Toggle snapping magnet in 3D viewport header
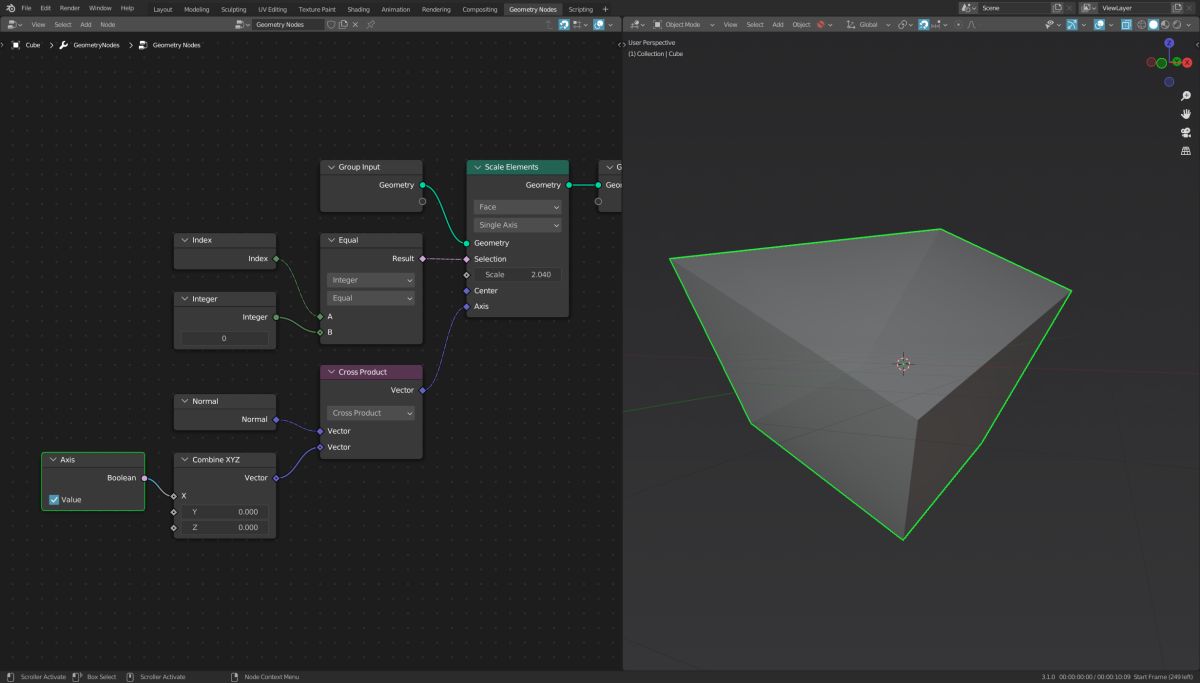The height and width of the screenshot is (683, 1200). [923, 24]
